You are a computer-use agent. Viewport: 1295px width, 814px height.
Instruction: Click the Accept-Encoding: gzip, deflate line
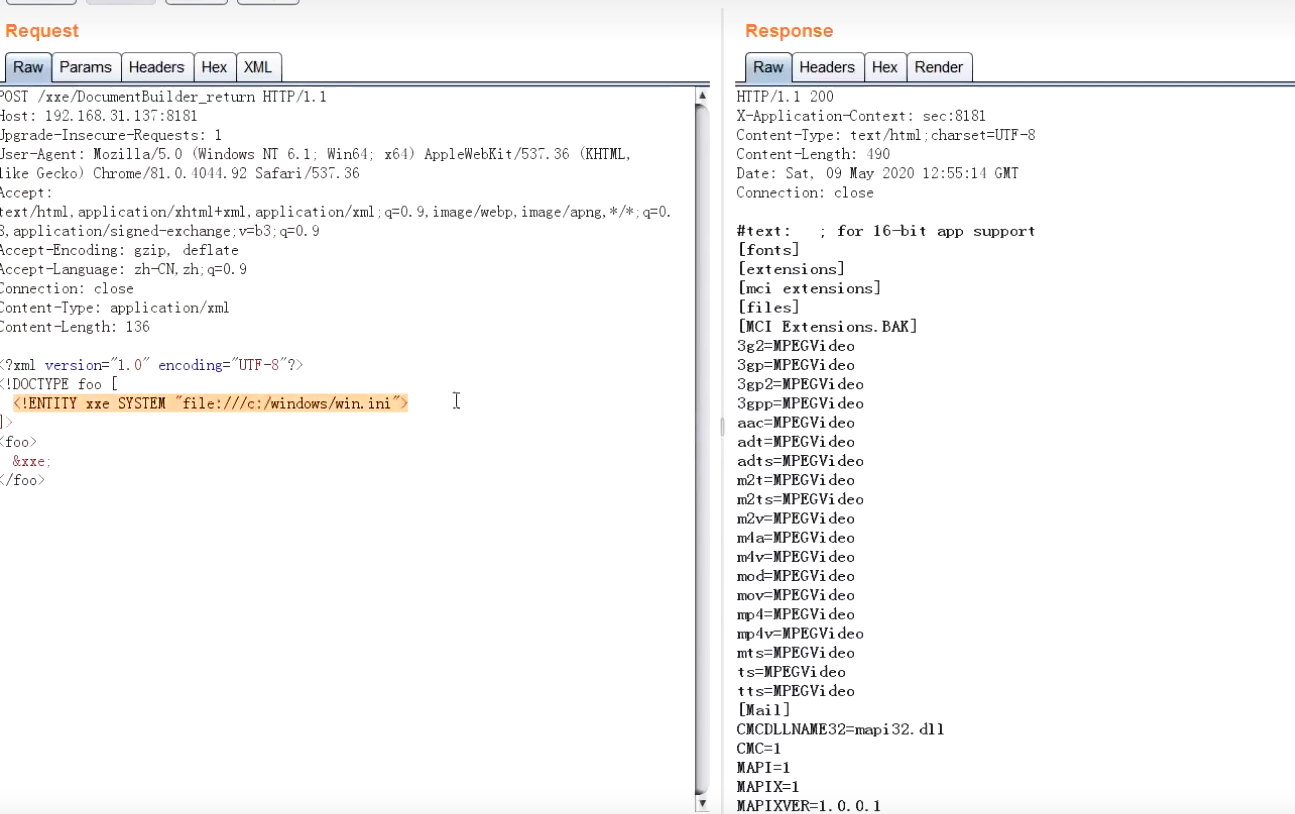point(119,250)
